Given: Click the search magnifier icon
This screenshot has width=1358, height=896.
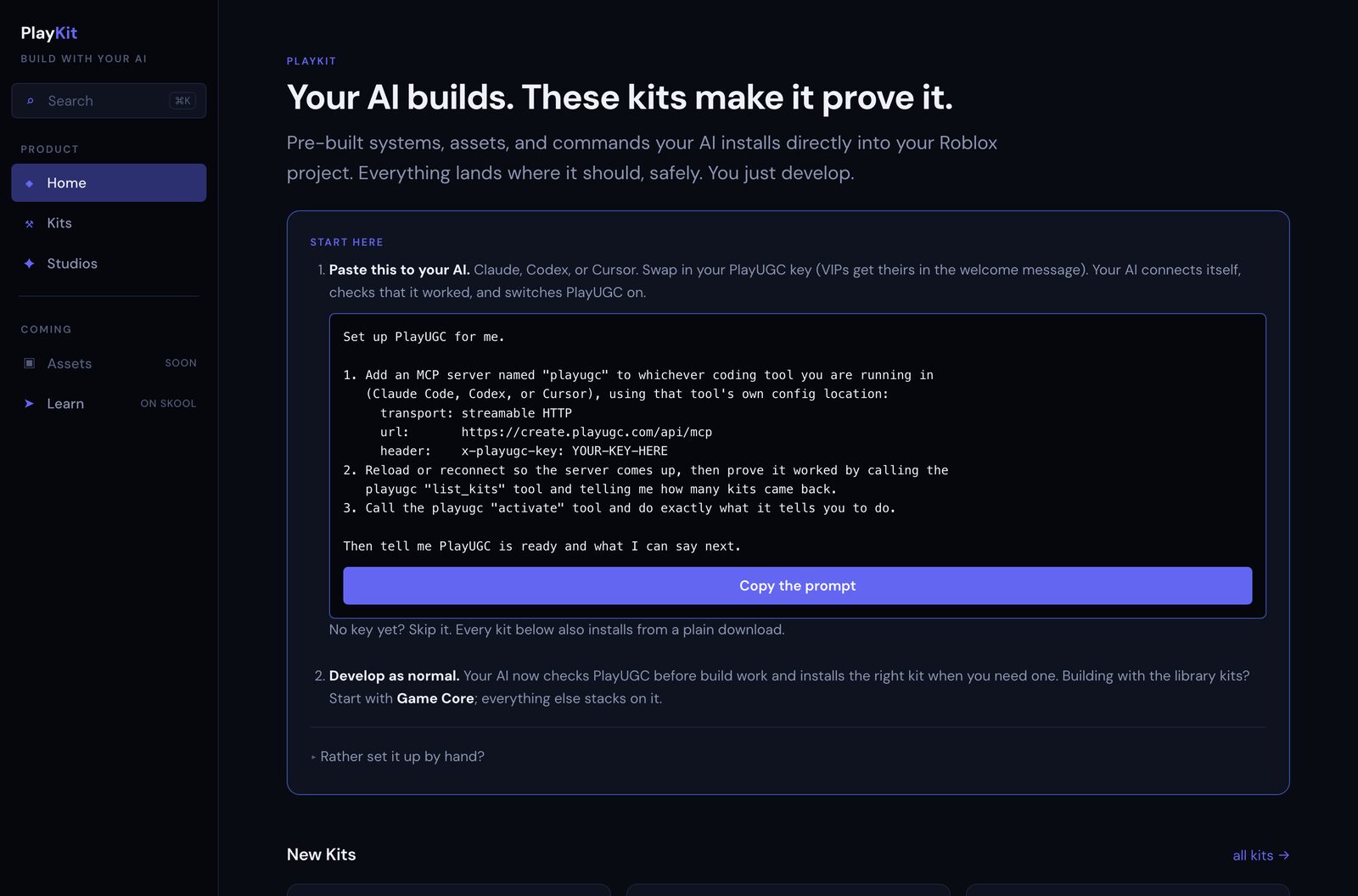Looking at the screenshot, I should point(30,101).
